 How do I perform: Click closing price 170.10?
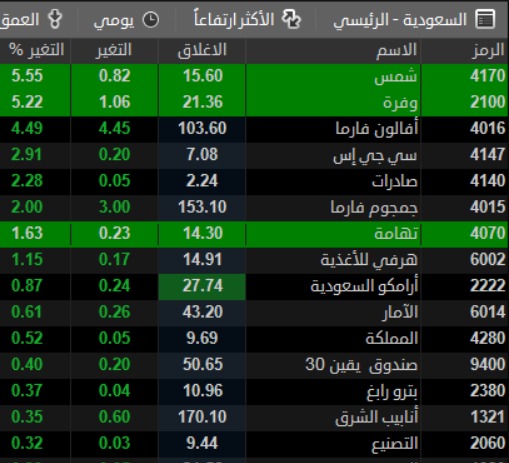pyautogui.click(x=202, y=417)
